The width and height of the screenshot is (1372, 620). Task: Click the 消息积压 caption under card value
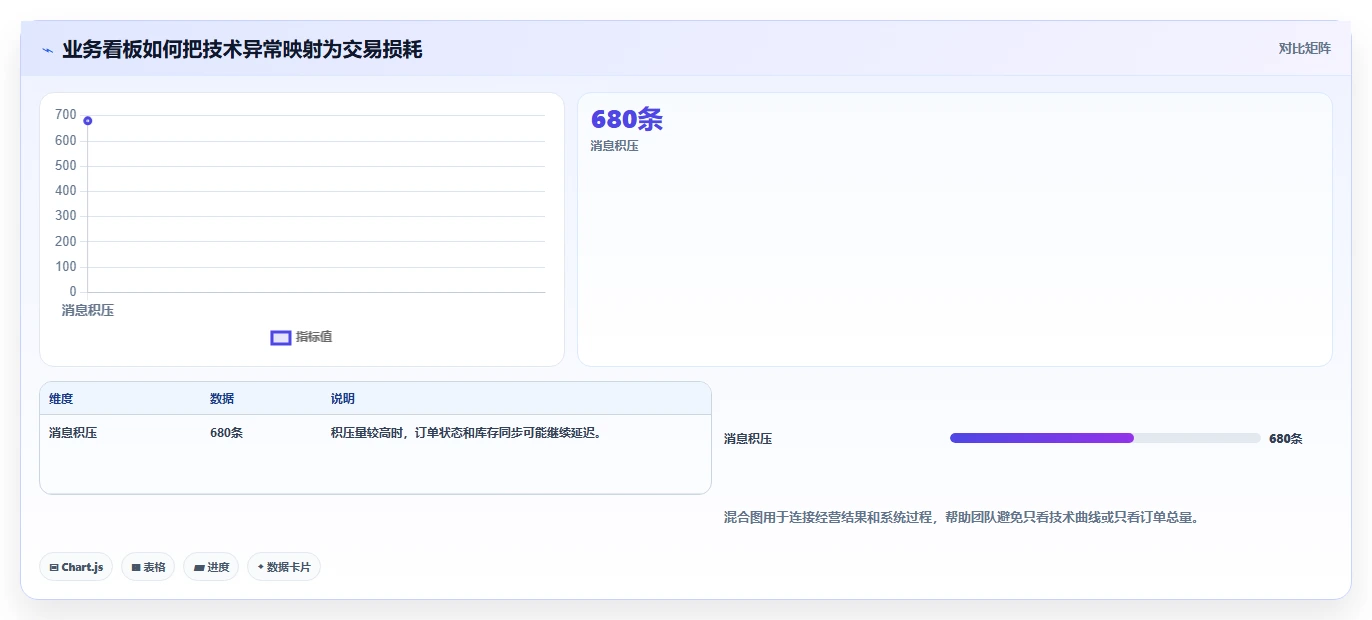tap(614, 146)
